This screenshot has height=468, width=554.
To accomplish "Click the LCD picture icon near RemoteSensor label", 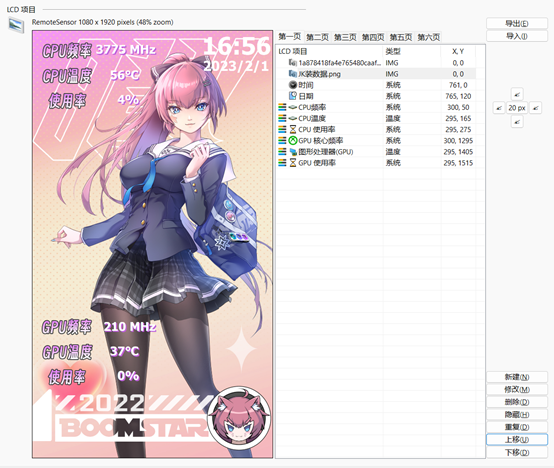I will coord(16,25).
